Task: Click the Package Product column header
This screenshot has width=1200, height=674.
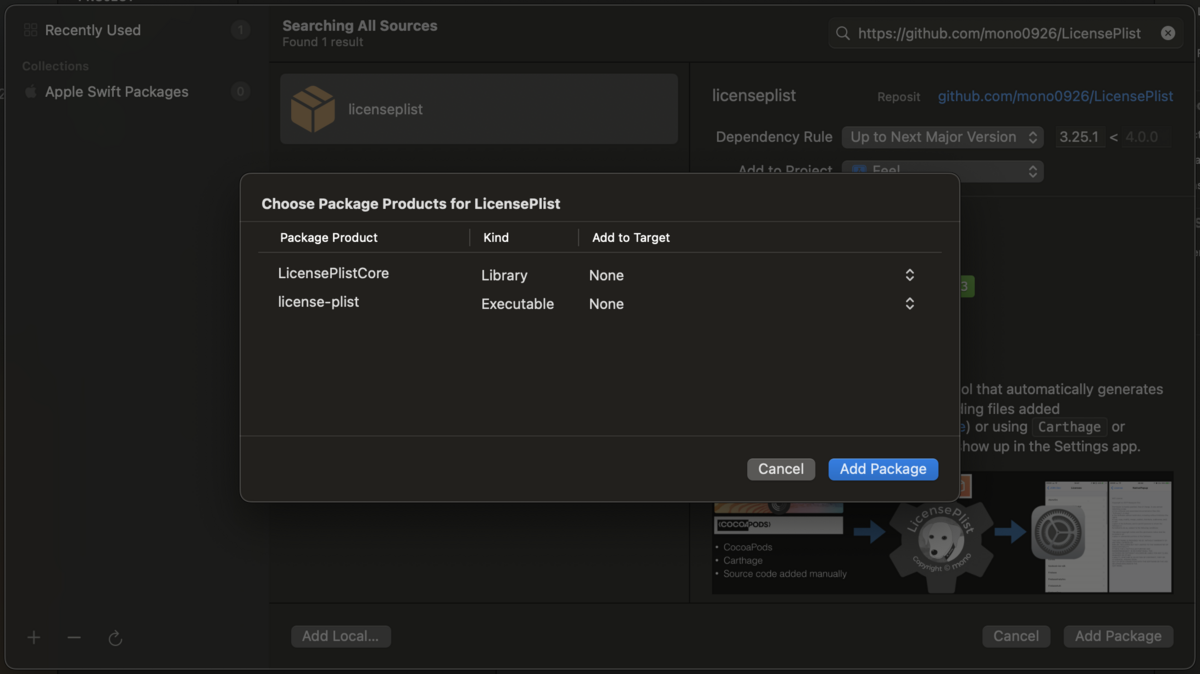Action: pos(329,238)
